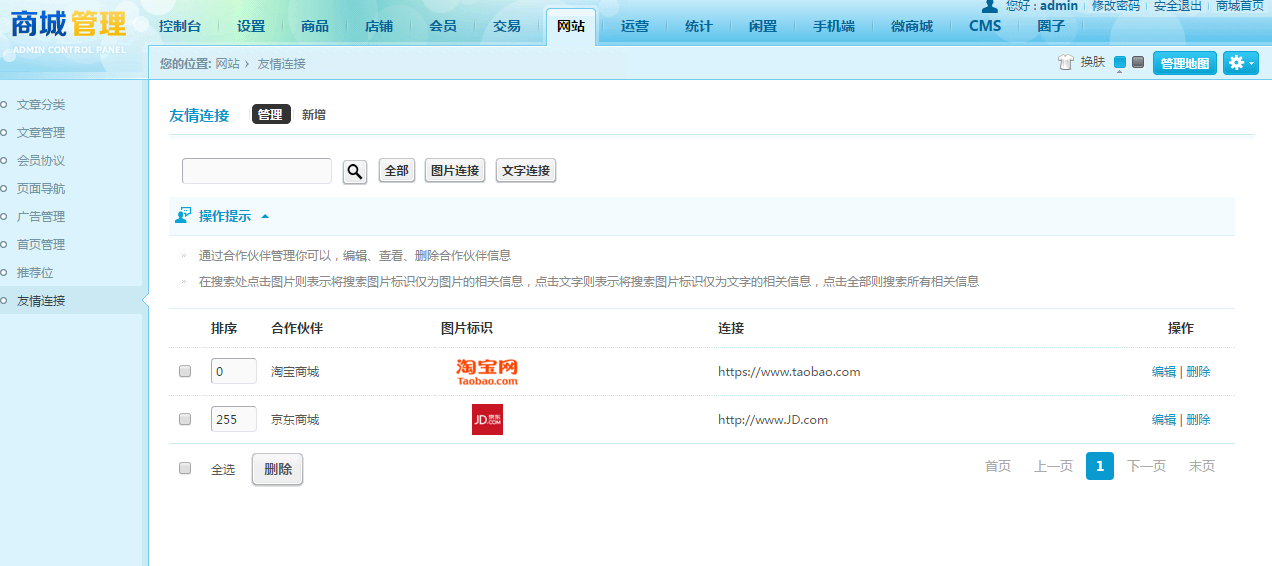Go to 下一页 next page
Image resolution: width=1272 pixels, height=566 pixels.
coord(1147,467)
